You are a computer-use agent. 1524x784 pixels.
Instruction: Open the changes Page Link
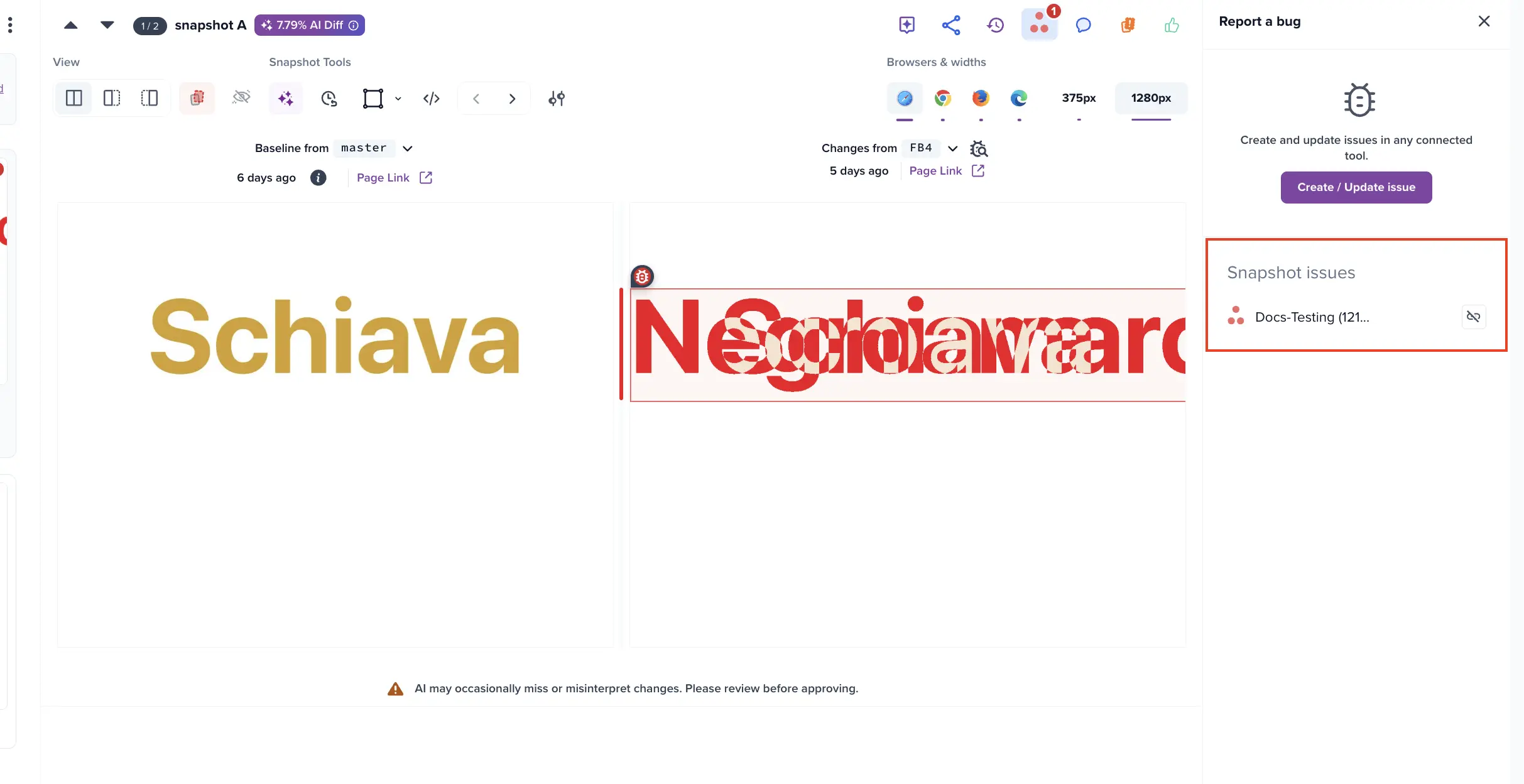click(x=947, y=171)
